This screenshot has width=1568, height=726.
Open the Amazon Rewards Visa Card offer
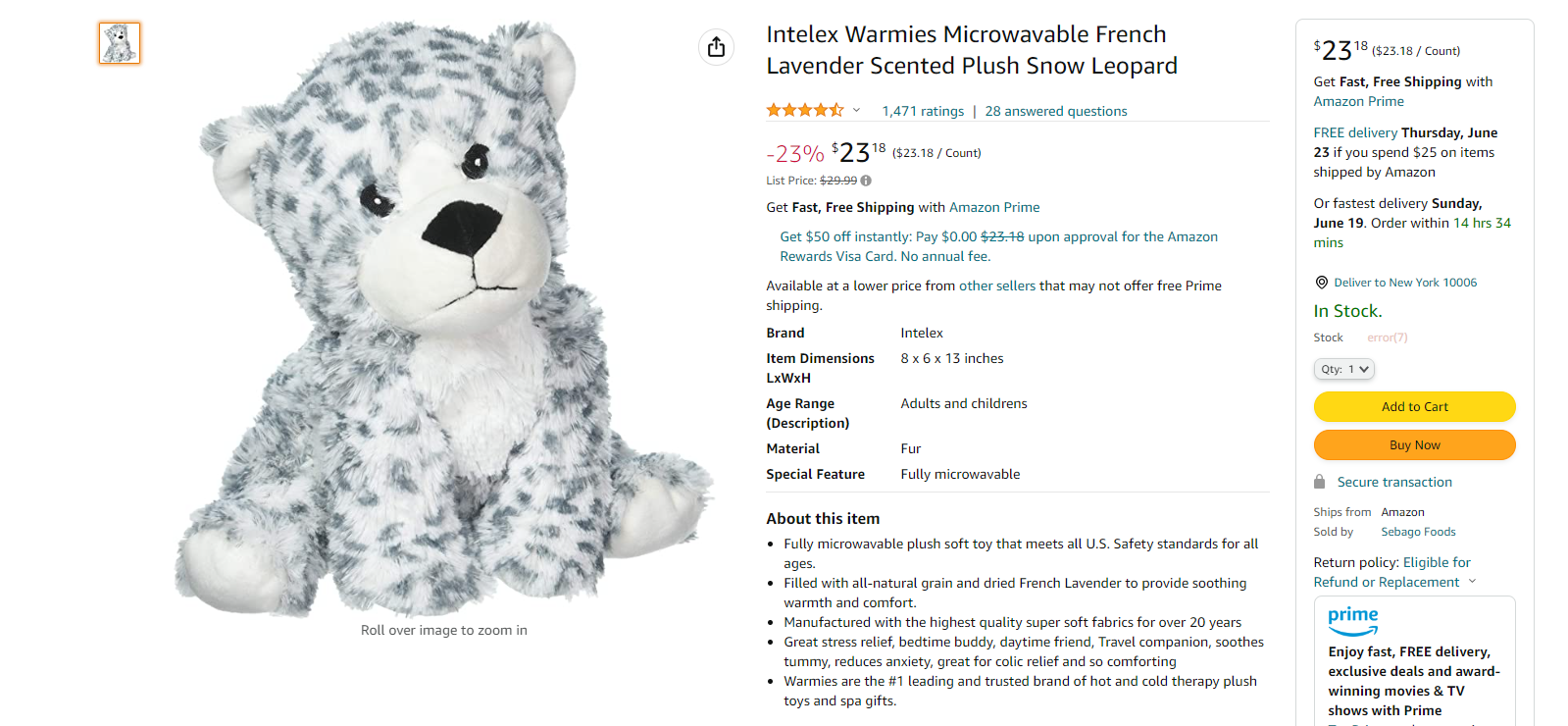(x=998, y=246)
